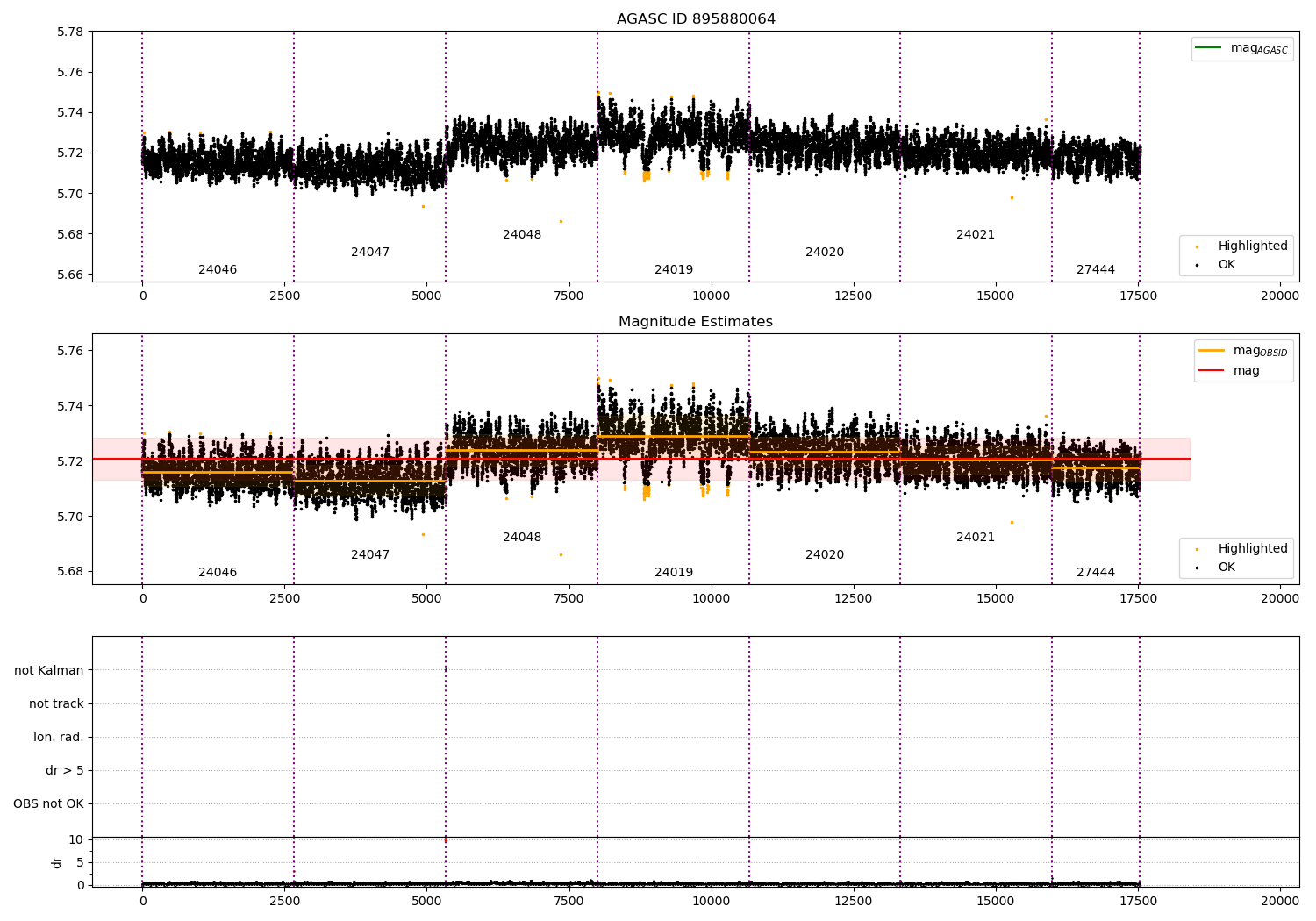Click the red dr marker at value 10
This screenshot has width=1316, height=921.
coord(446,840)
